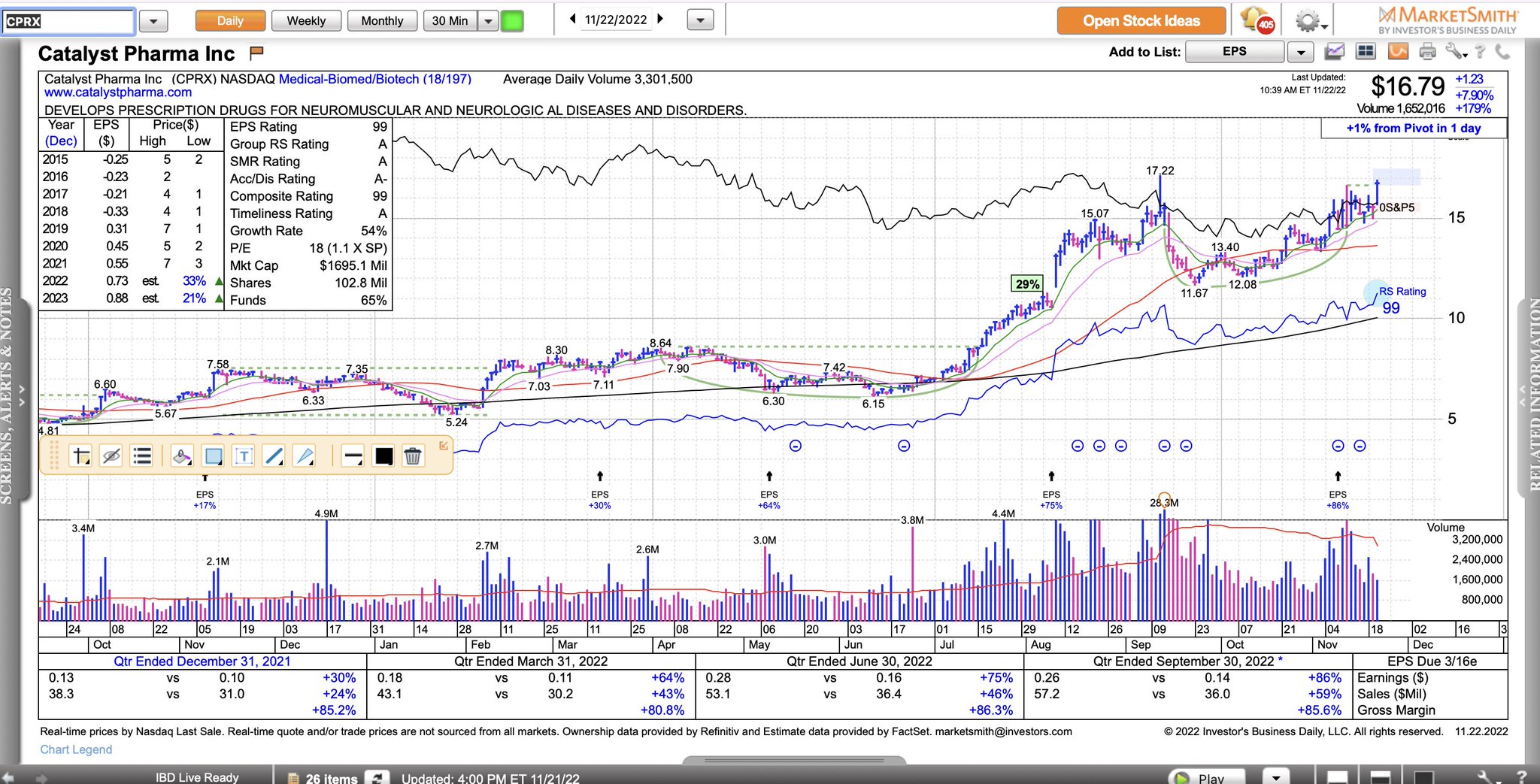The image size is (1540, 784).
Task: Select the line drawing tool
Action: click(x=274, y=456)
